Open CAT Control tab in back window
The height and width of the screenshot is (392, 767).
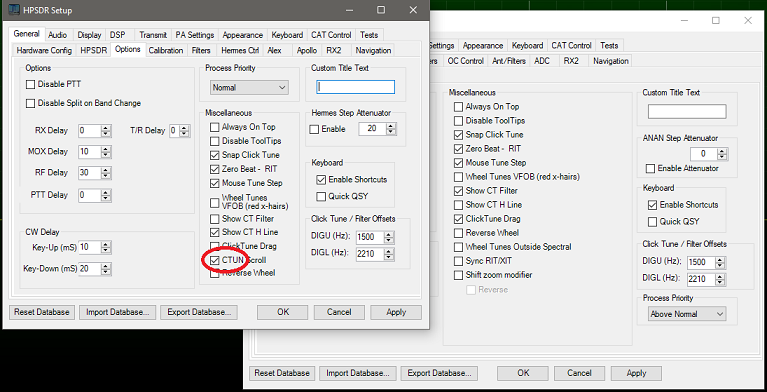point(571,46)
